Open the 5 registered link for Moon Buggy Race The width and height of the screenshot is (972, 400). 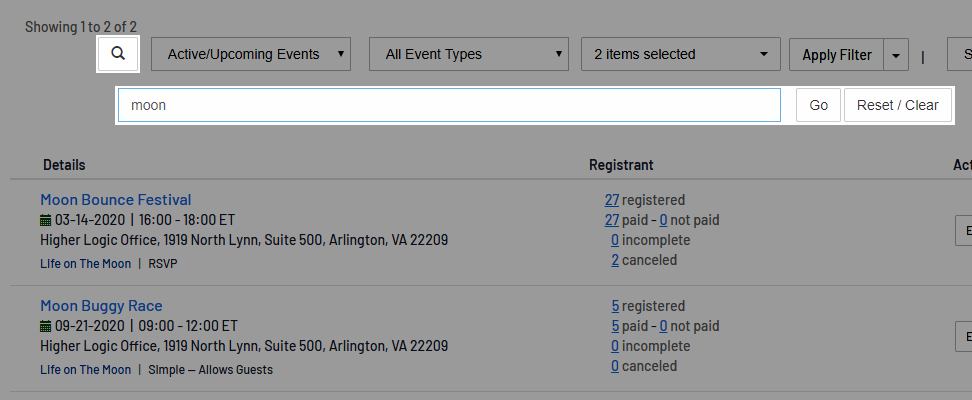point(615,306)
